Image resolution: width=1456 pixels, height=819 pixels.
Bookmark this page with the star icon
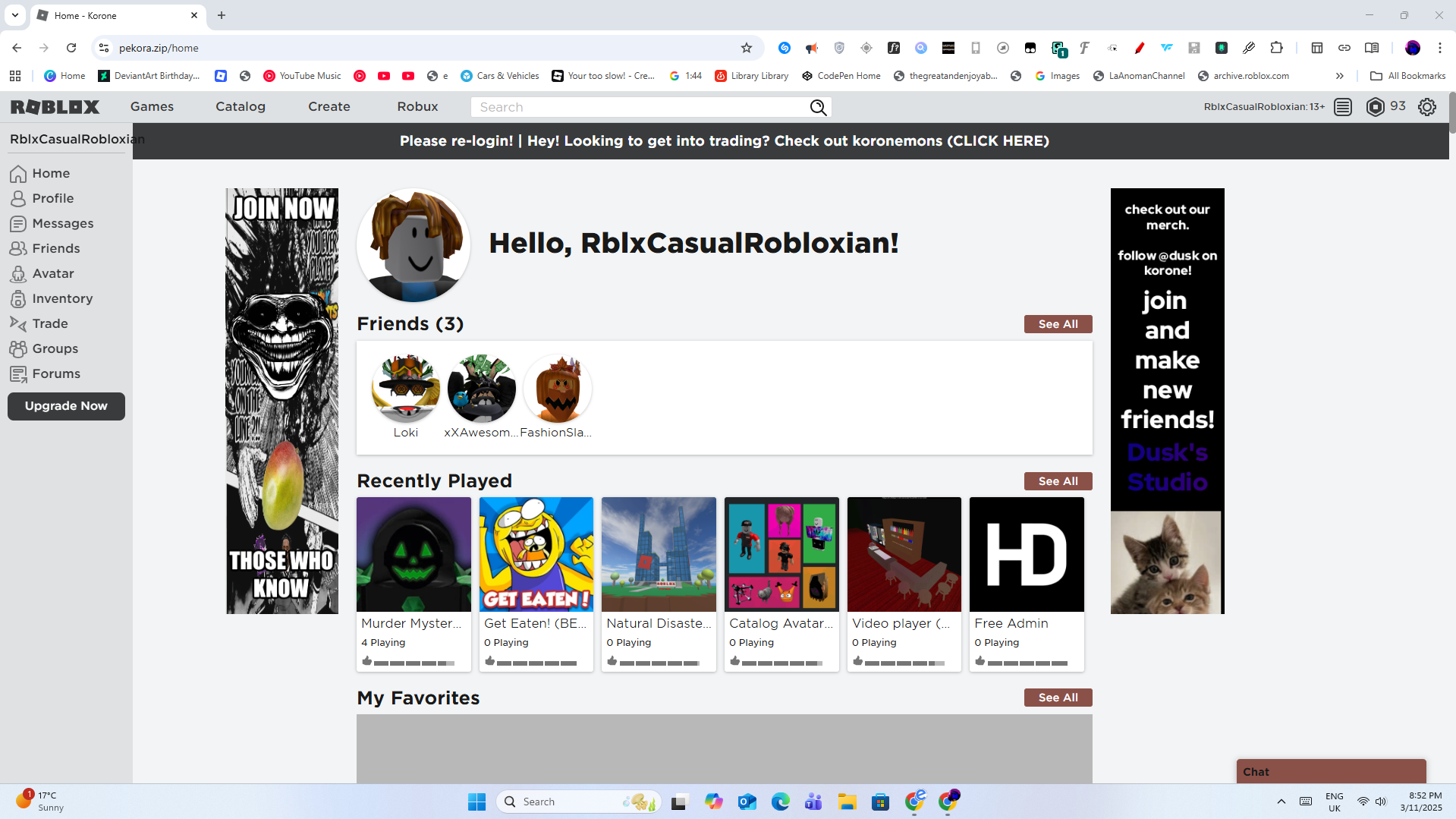tap(747, 48)
